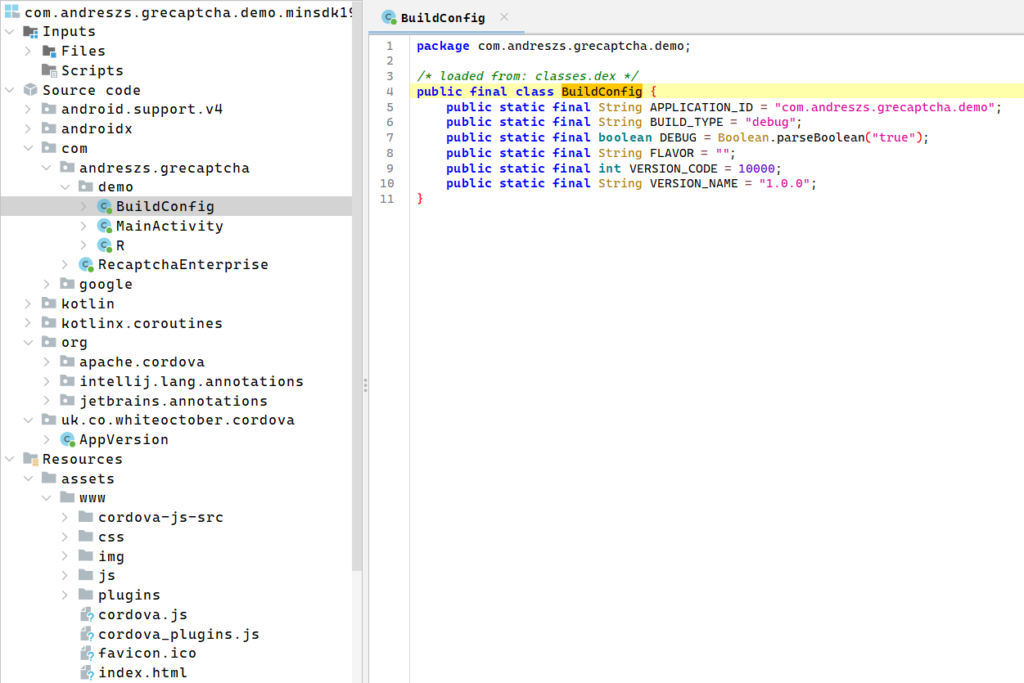Click the cordova.js file icon
1024x683 pixels.
(x=87, y=615)
